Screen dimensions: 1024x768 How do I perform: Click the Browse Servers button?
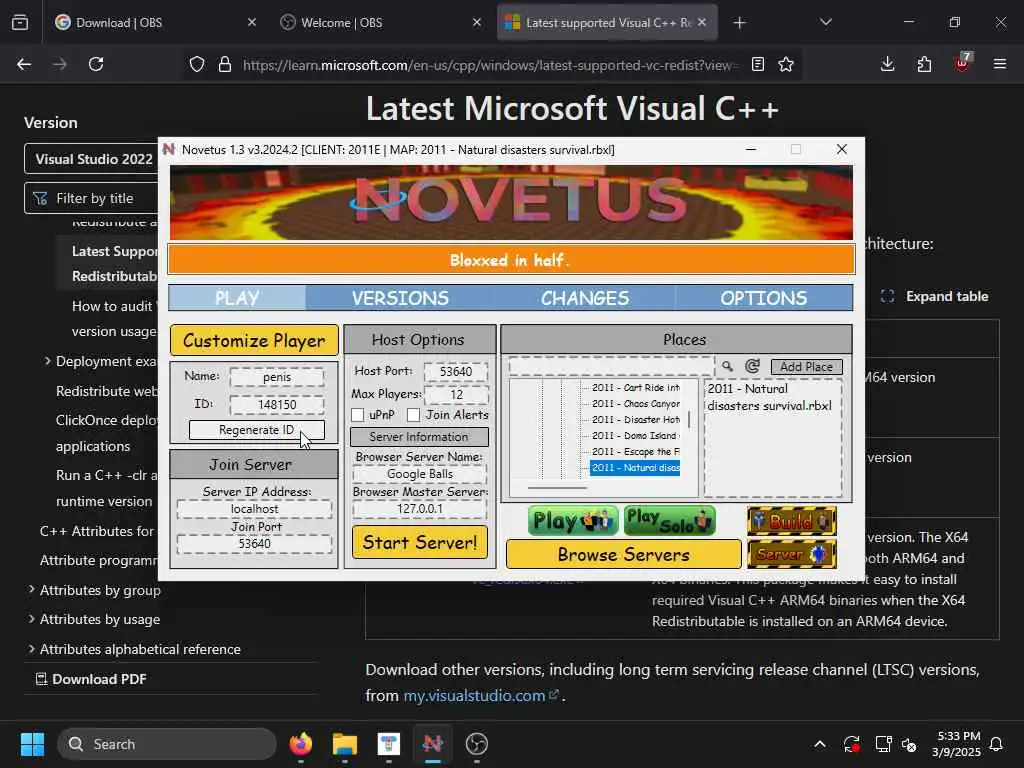tap(624, 554)
